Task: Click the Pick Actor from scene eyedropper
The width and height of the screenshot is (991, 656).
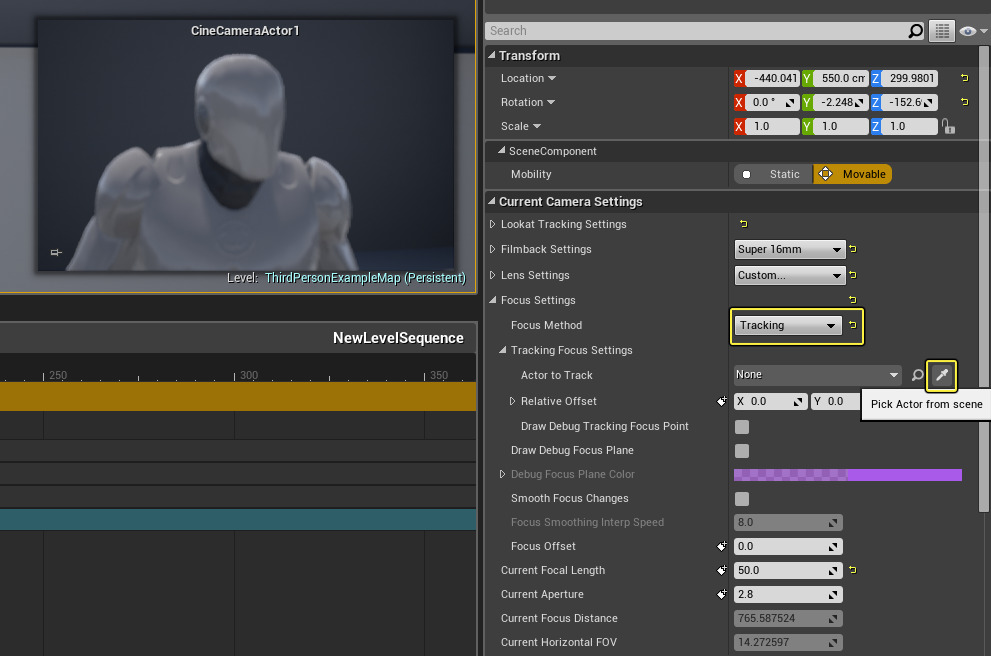Action: tap(941, 375)
